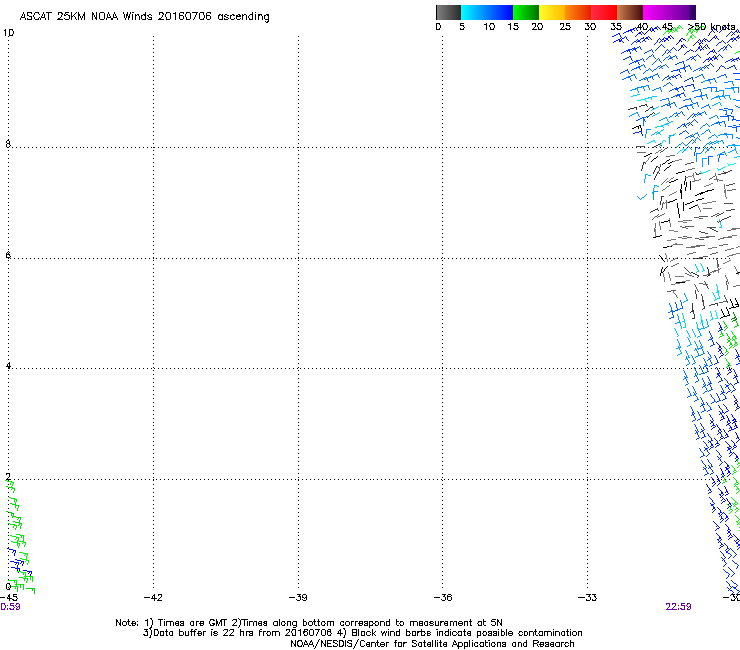Click the gray 0–5 knots color bar segment

pos(448,12)
